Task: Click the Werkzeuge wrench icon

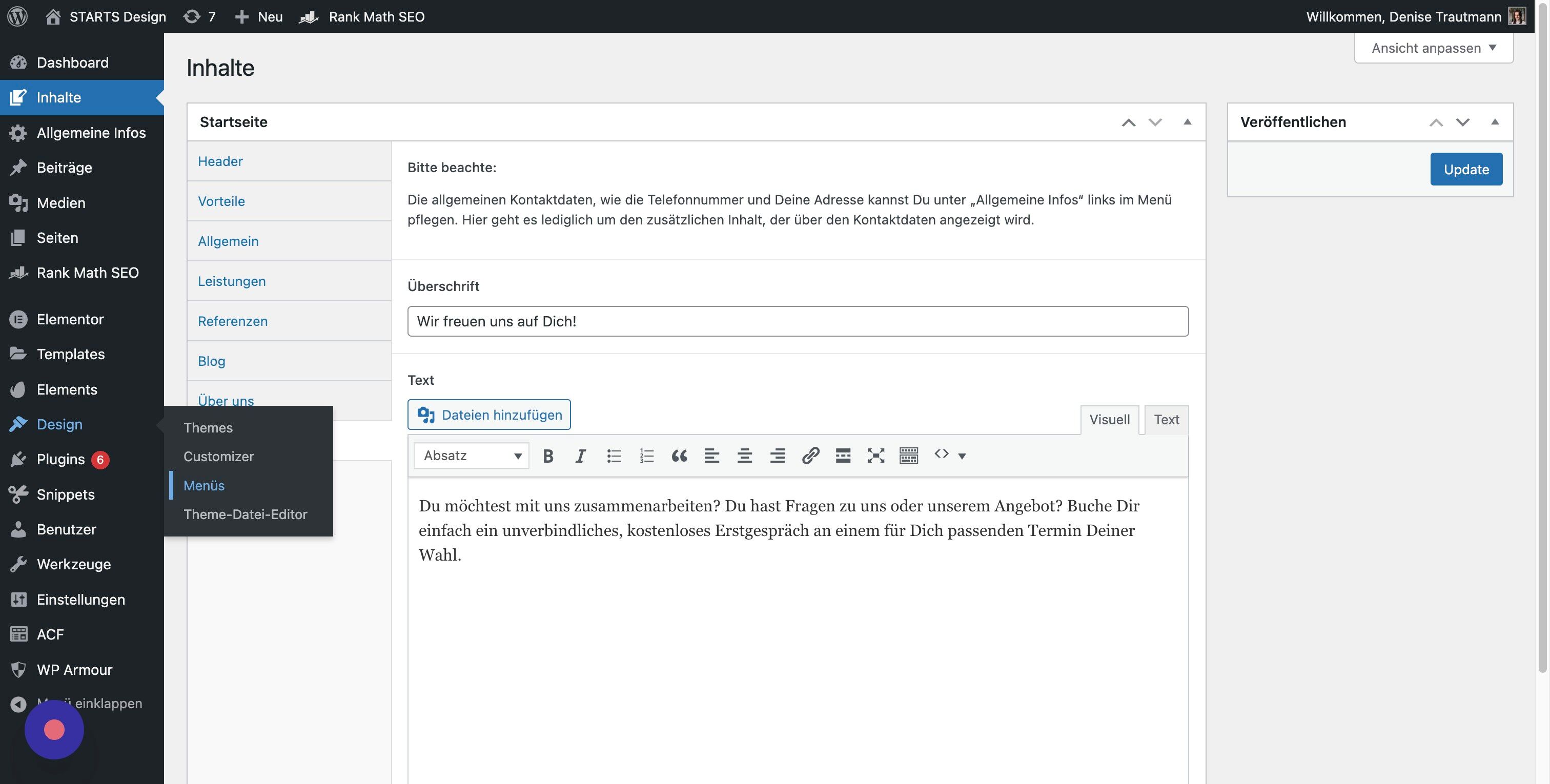Action: point(18,564)
